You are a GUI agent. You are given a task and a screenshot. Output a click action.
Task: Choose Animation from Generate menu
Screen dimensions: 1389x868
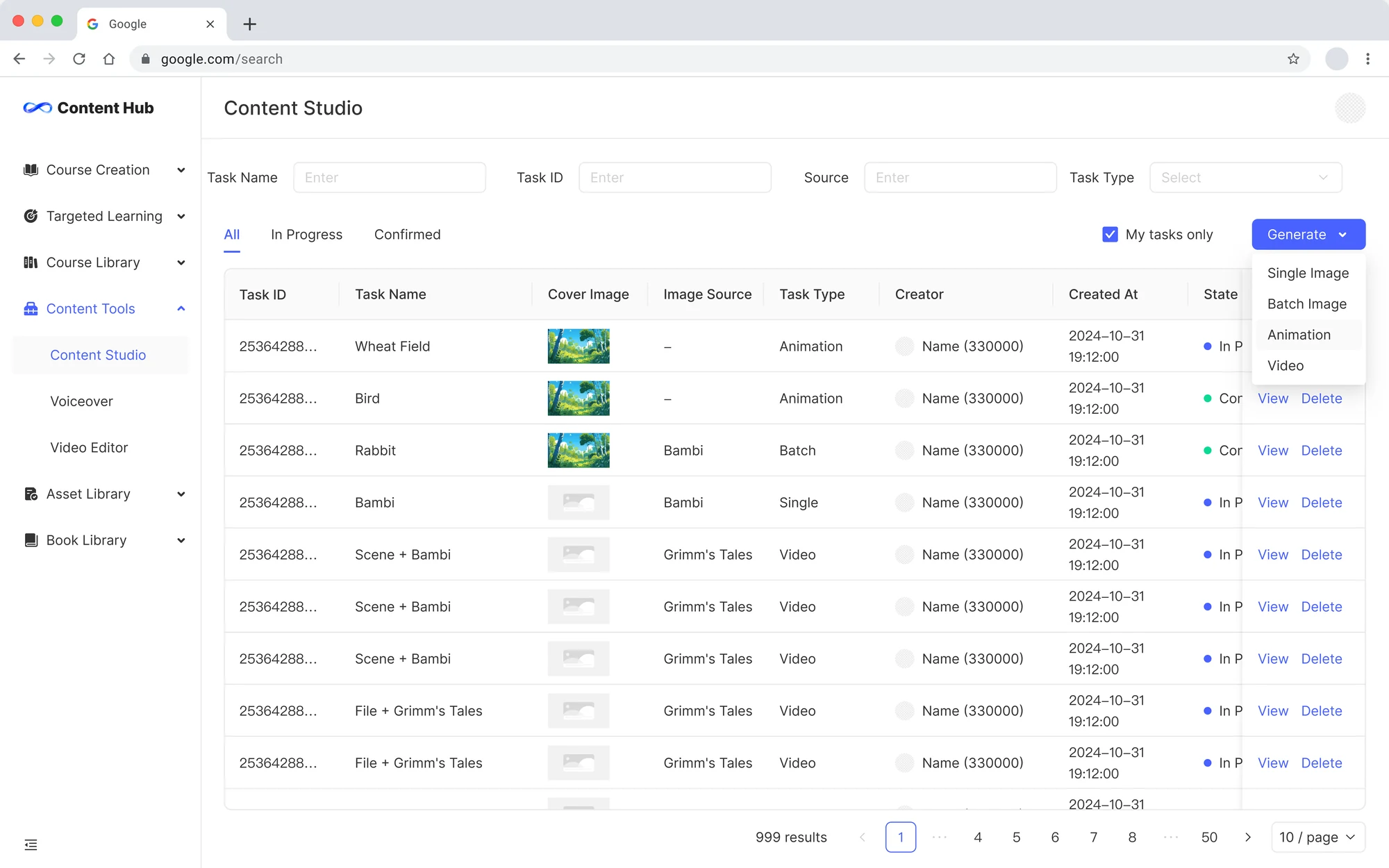(1308, 335)
